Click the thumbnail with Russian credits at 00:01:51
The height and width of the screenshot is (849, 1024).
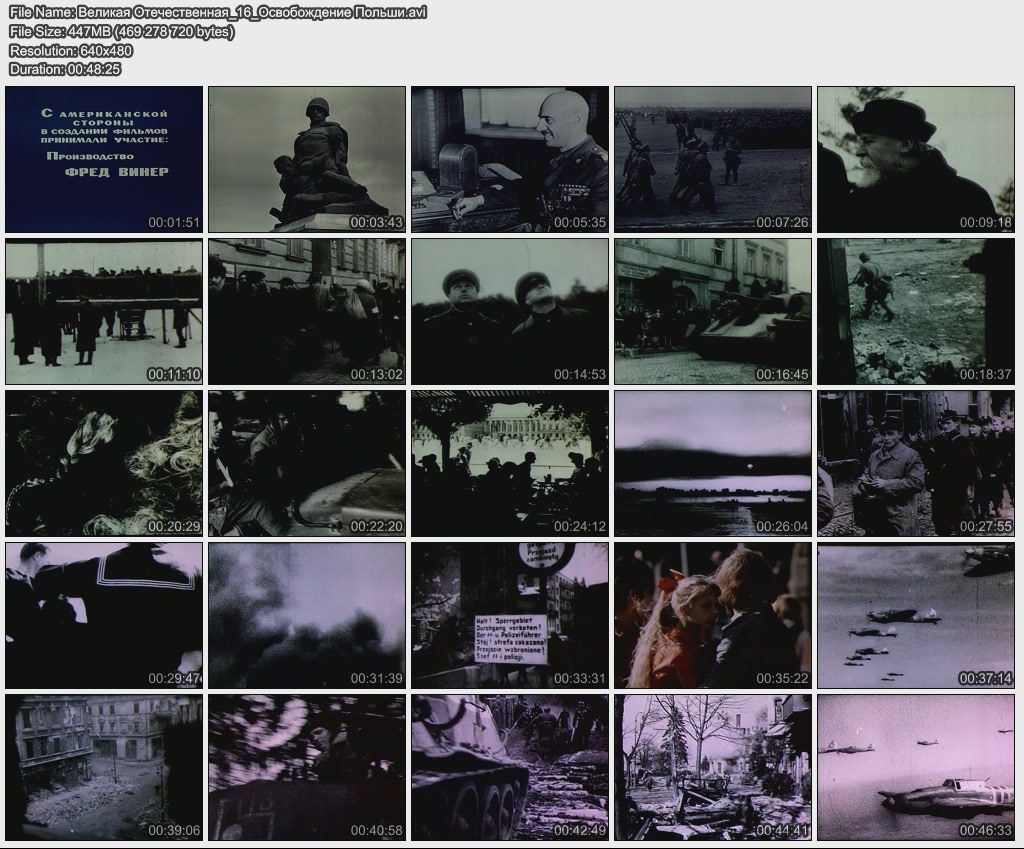click(104, 159)
